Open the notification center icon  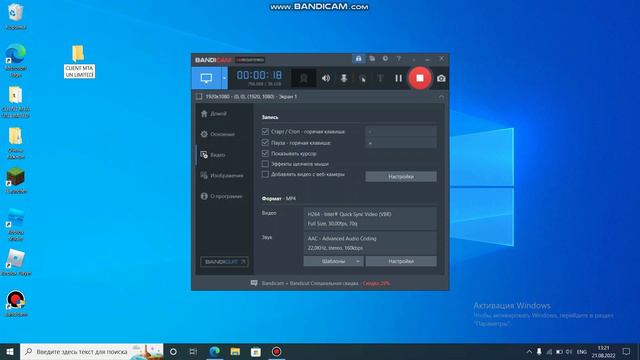627,351
